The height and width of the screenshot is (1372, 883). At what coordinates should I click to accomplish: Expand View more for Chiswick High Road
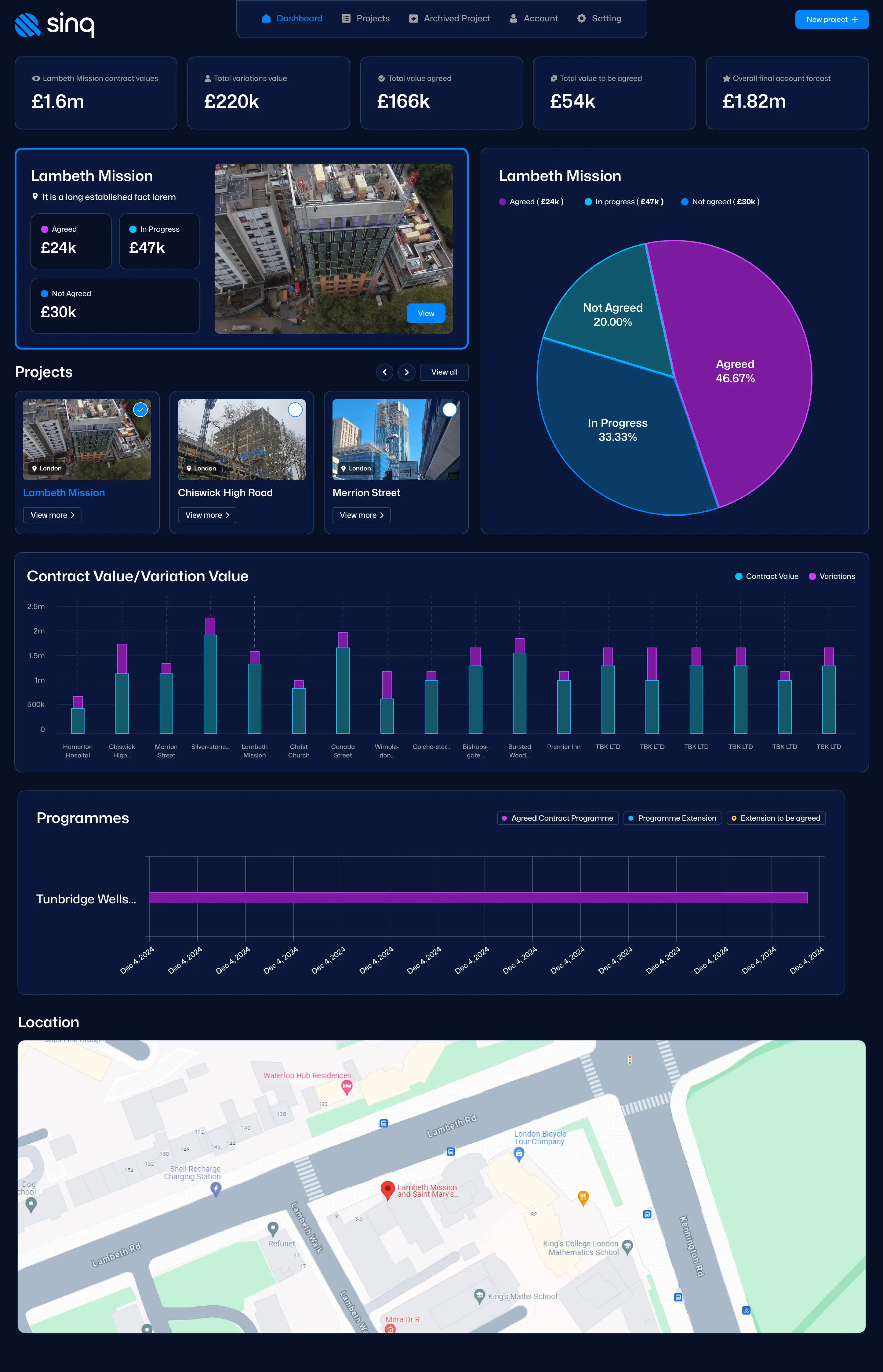pyautogui.click(x=207, y=515)
